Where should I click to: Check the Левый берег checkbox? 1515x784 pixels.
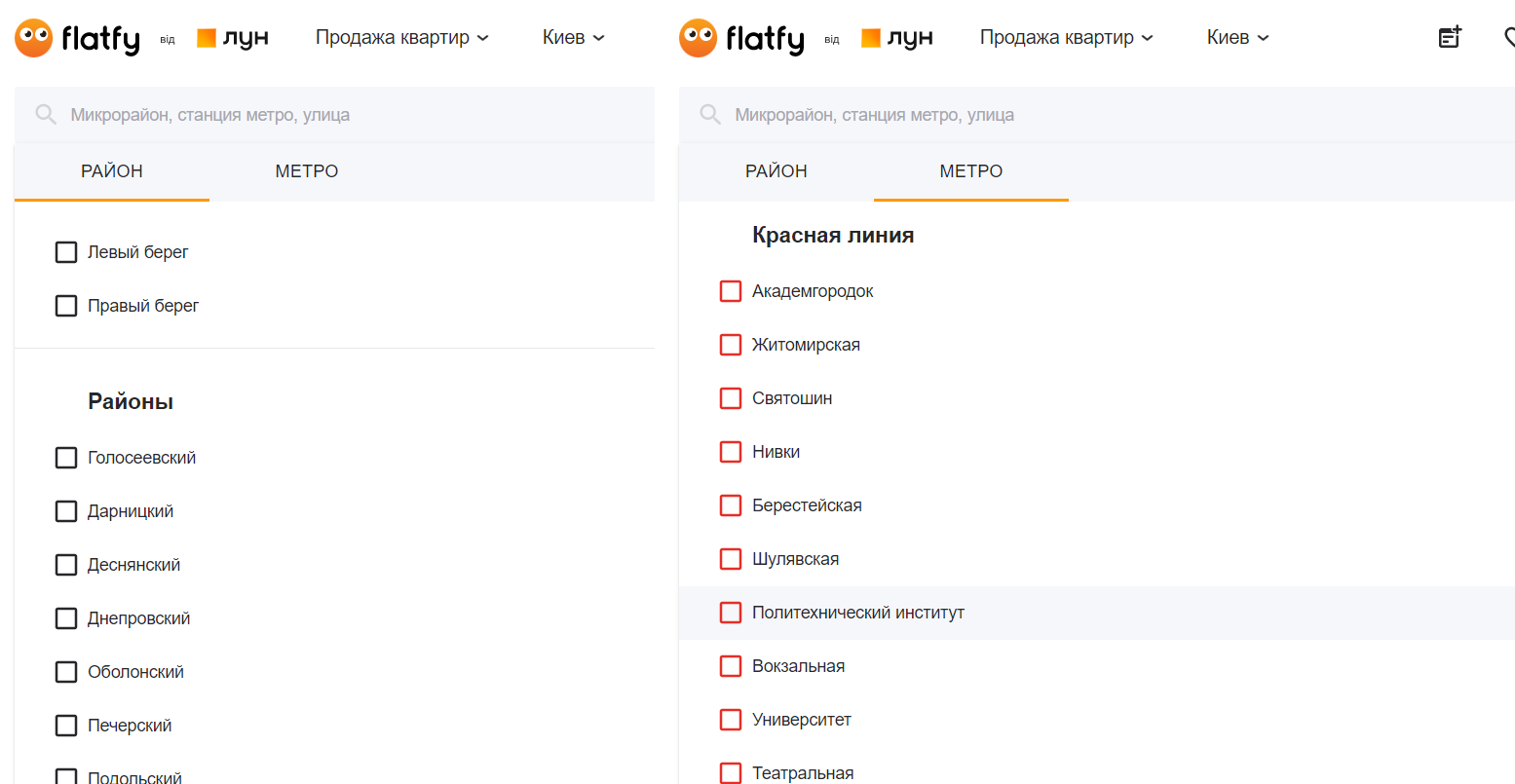point(66,252)
